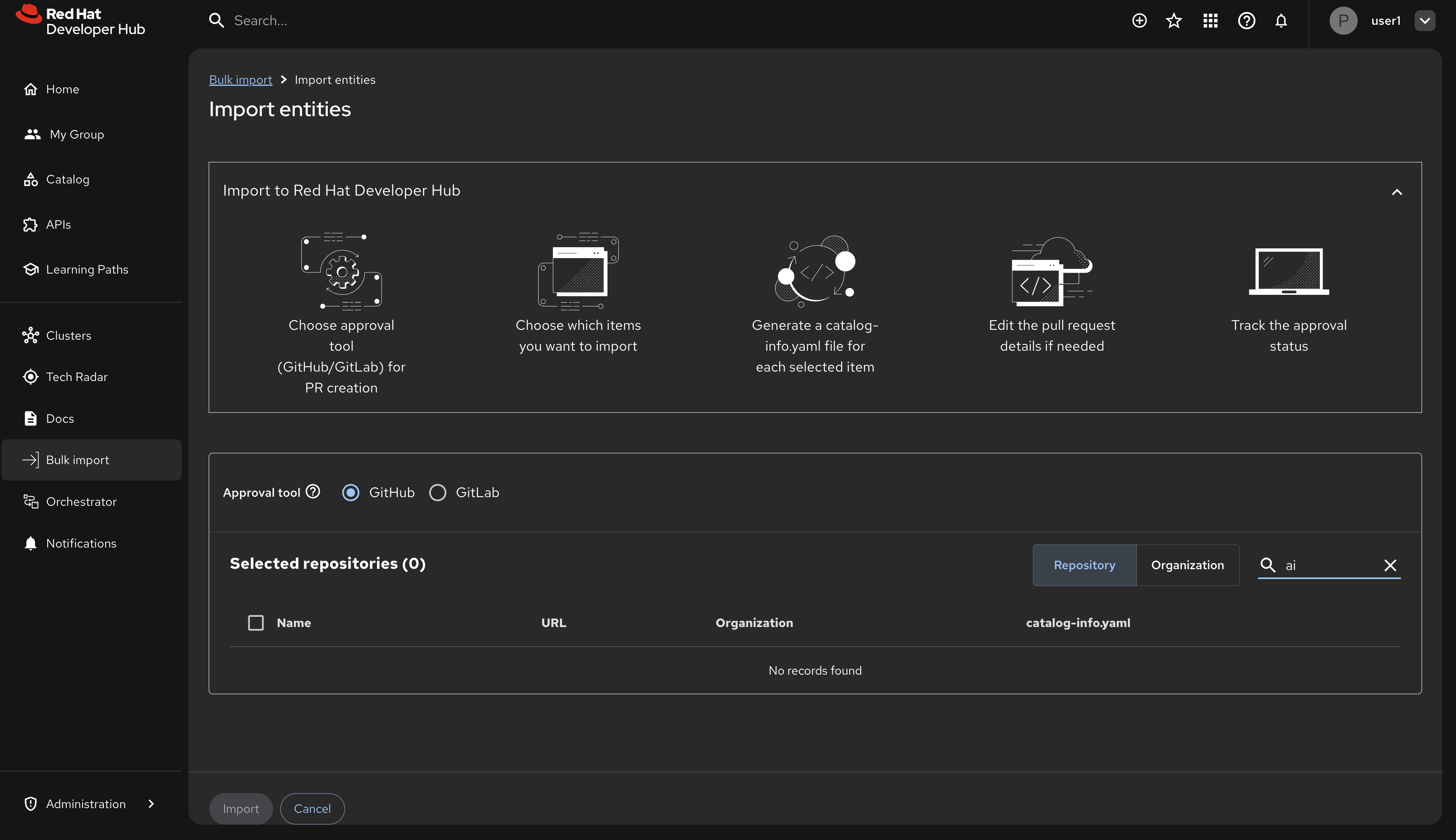Open starred items star icon
Image resolution: width=1456 pixels, height=840 pixels.
(x=1173, y=21)
